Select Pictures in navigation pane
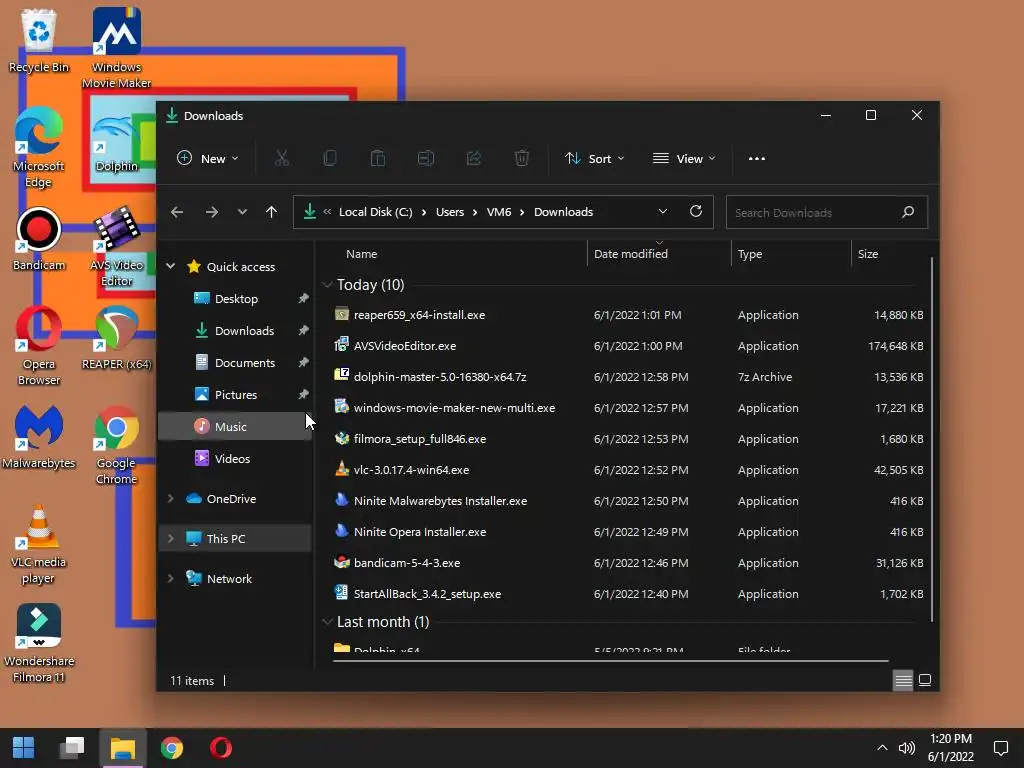This screenshot has width=1024, height=768. (235, 394)
